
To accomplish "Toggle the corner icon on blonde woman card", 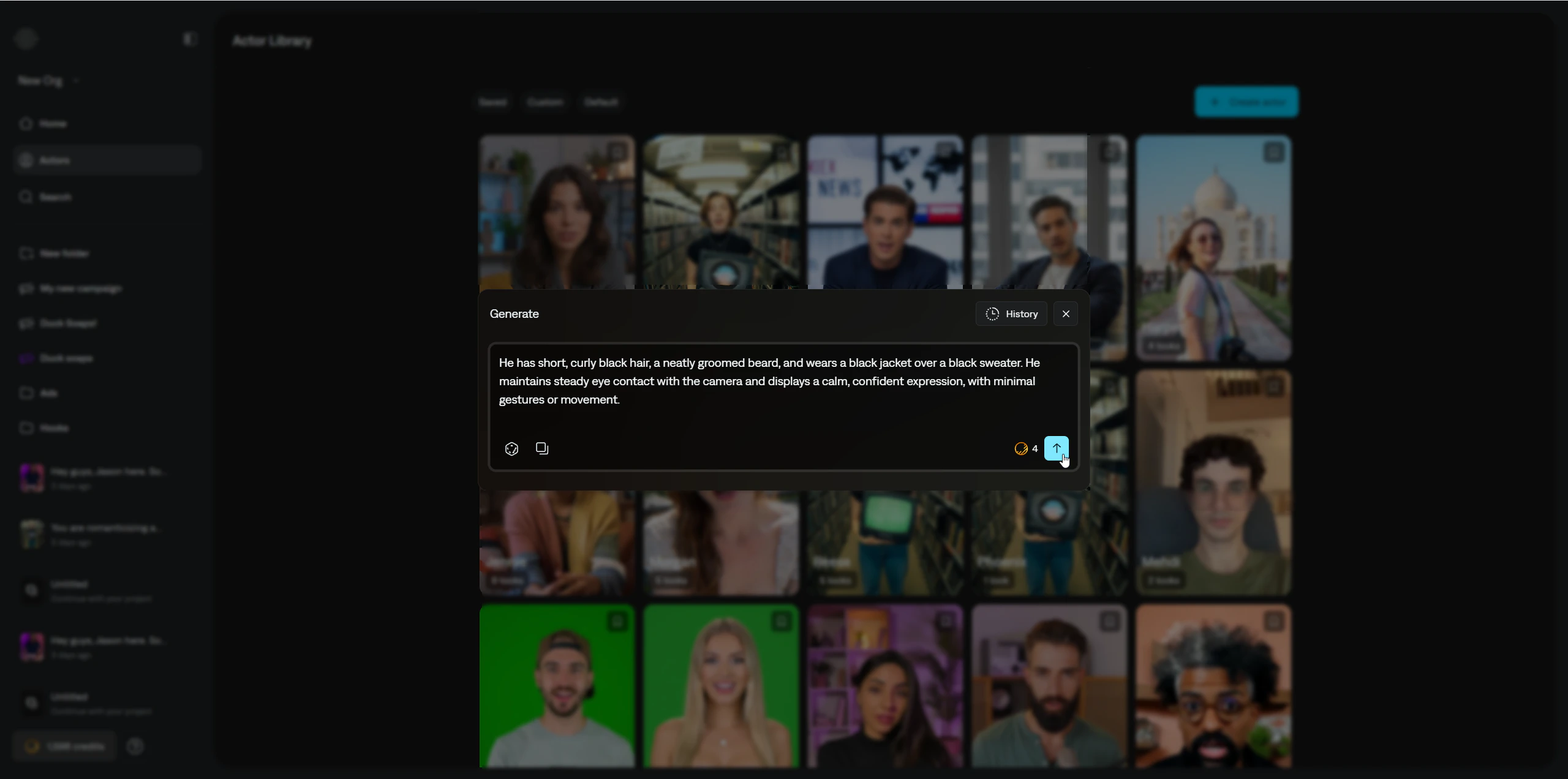I will [x=782, y=622].
